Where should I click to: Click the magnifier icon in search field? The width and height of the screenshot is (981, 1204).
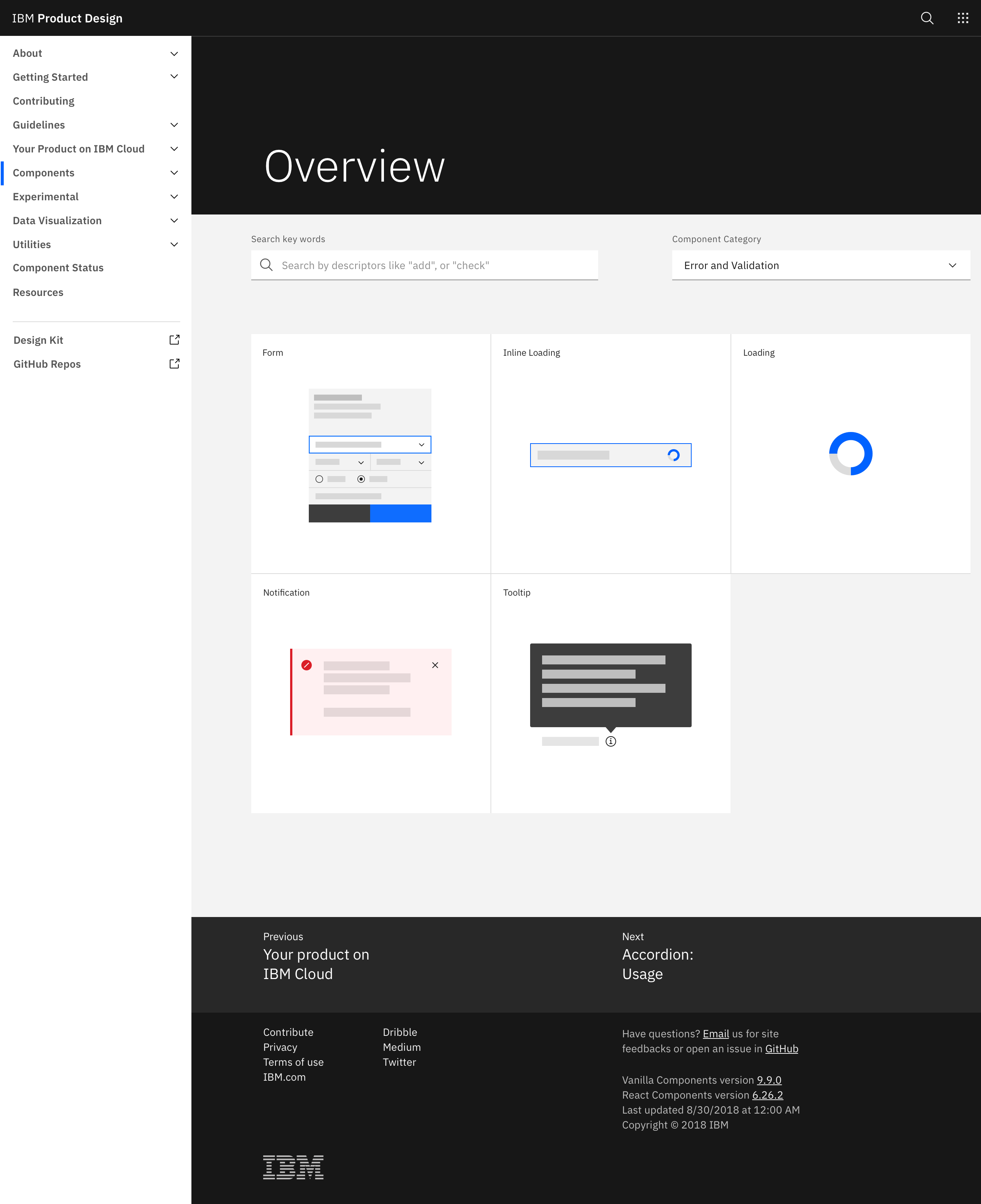(x=266, y=265)
